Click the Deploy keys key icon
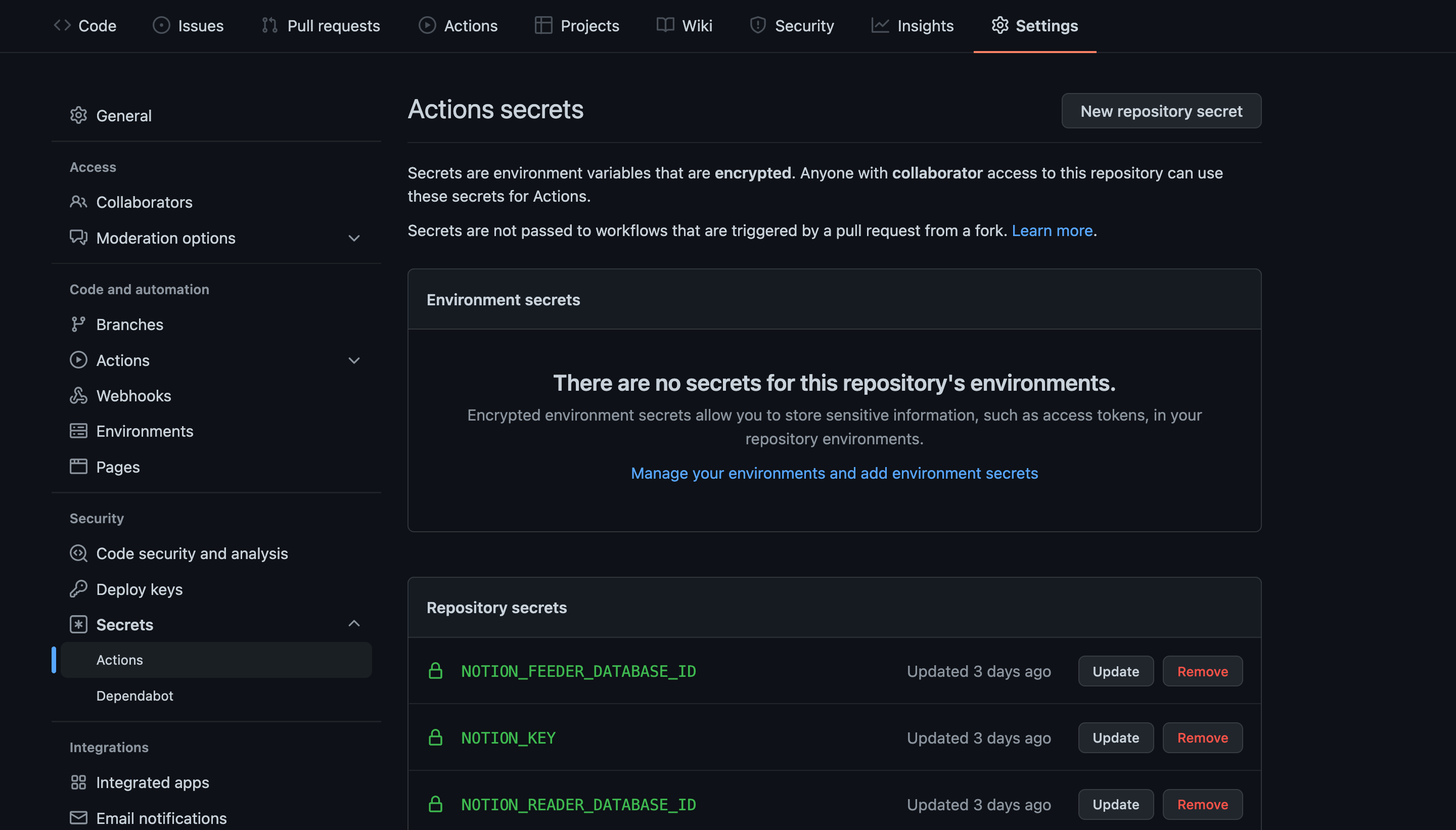1456x830 pixels. [x=78, y=589]
